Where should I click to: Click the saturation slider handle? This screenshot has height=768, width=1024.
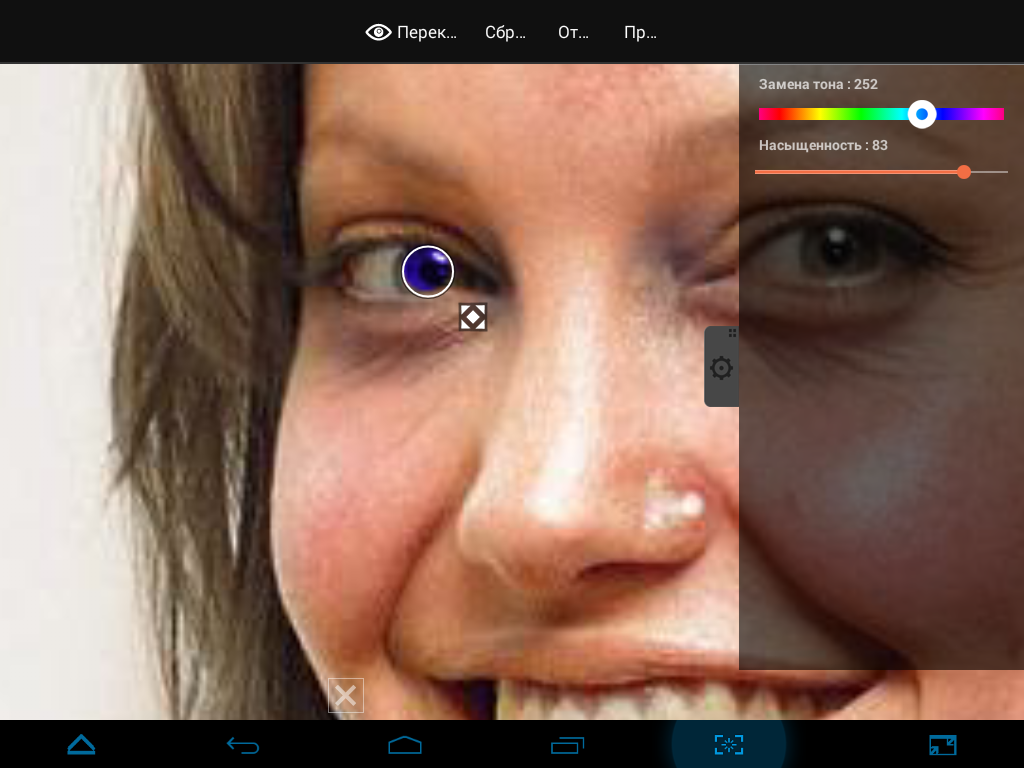(964, 172)
